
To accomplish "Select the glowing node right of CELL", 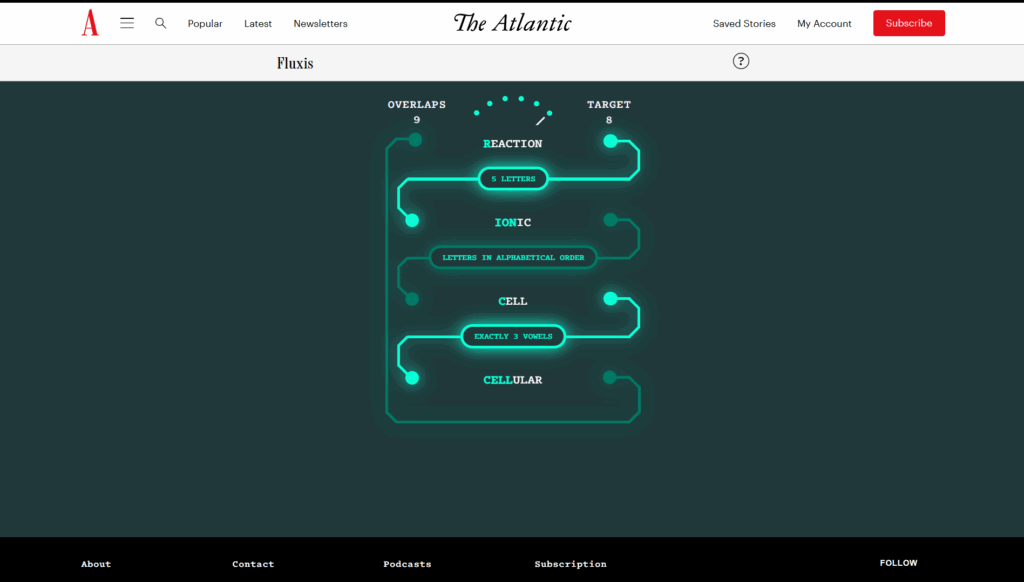I will coord(610,298).
